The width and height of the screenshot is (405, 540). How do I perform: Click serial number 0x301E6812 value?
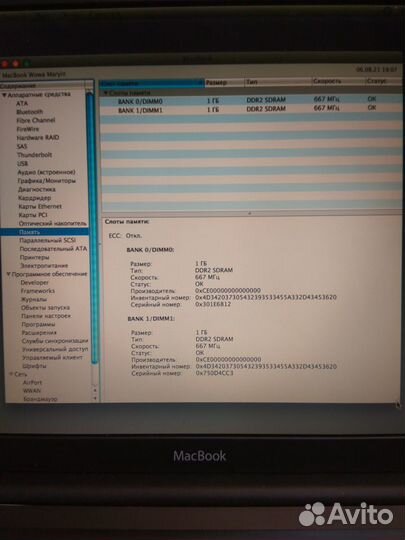pos(213,304)
